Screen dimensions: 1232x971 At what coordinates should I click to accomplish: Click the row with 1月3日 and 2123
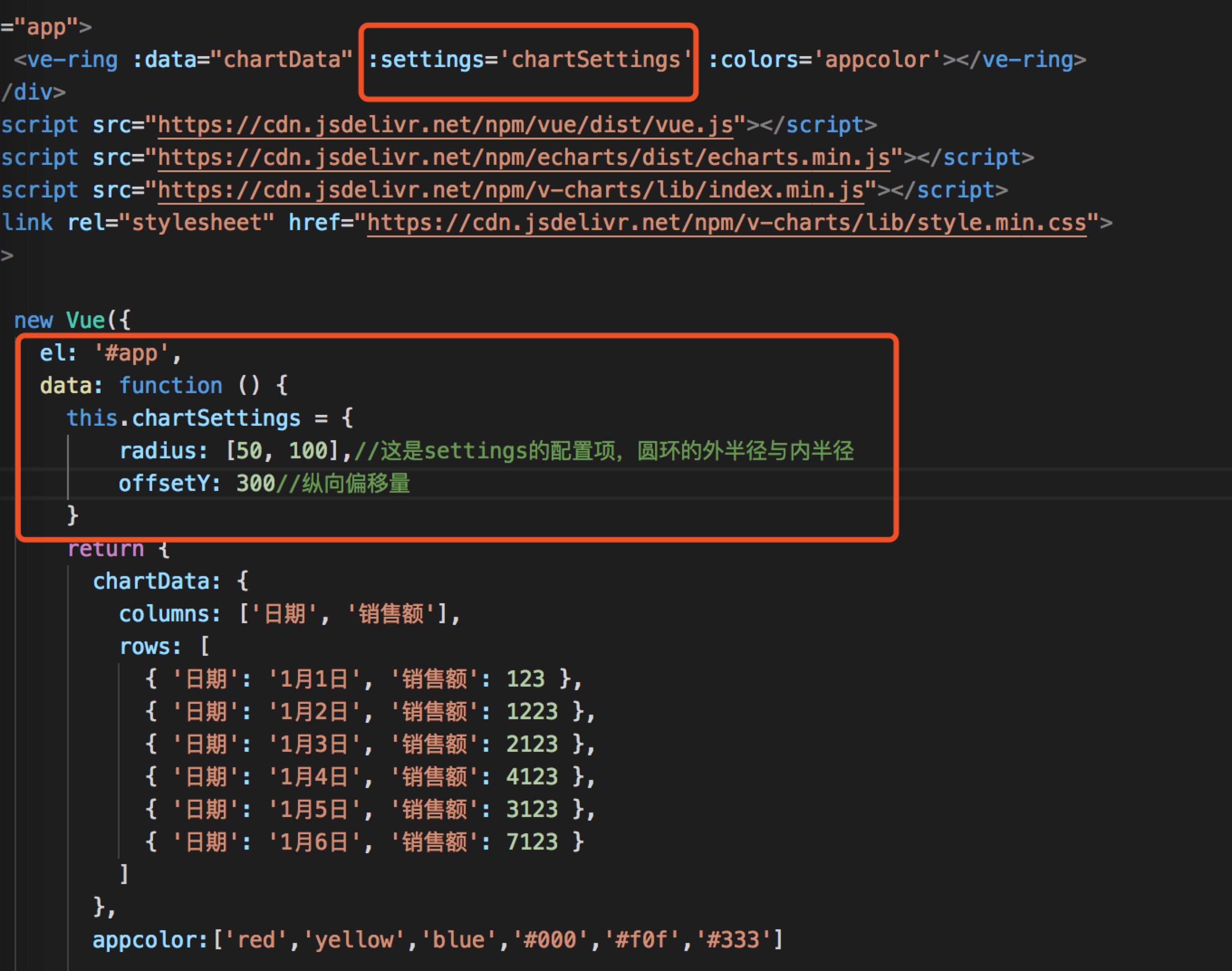(x=371, y=744)
